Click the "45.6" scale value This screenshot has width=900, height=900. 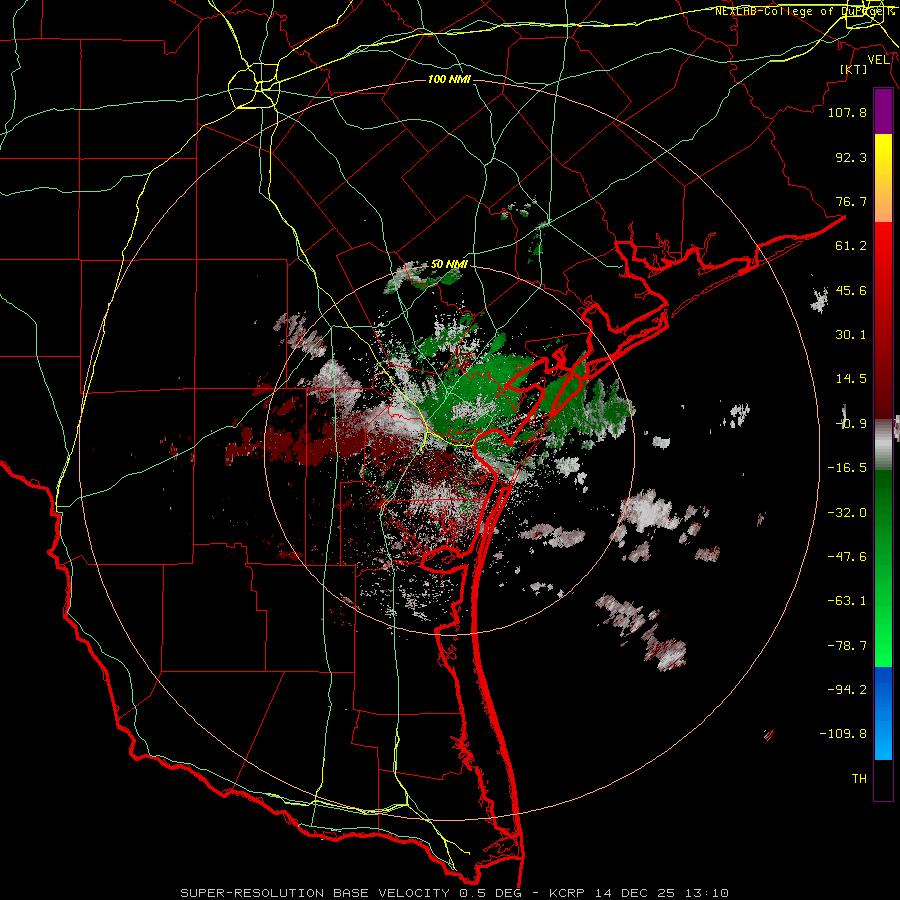(x=851, y=290)
